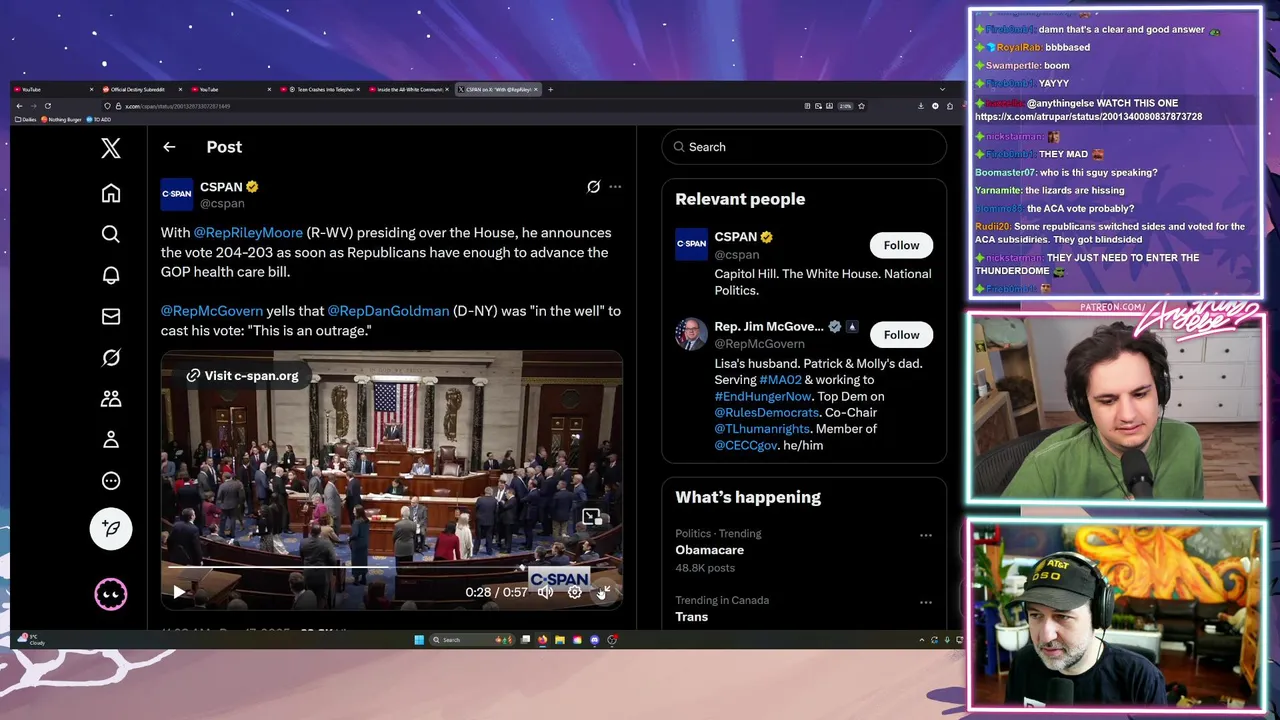The image size is (1280, 720).
Task: Open #EndHungerNow hashtag link
Action: point(763,396)
